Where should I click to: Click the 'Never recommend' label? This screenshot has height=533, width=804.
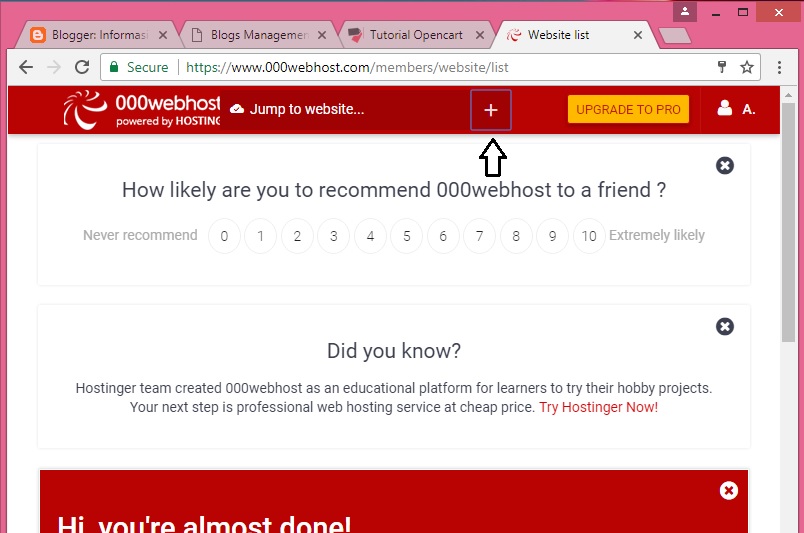pyautogui.click(x=140, y=235)
